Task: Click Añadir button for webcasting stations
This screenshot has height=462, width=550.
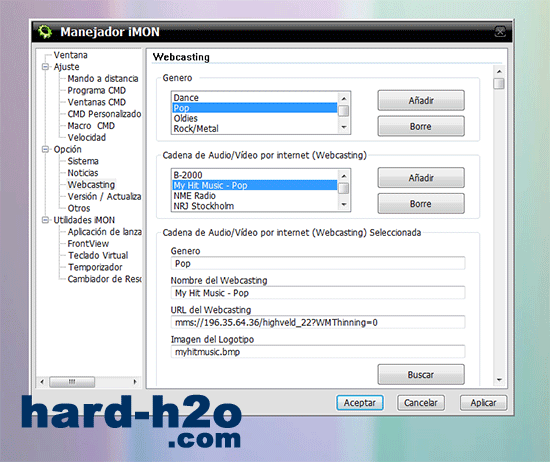Action: (x=421, y=178)
